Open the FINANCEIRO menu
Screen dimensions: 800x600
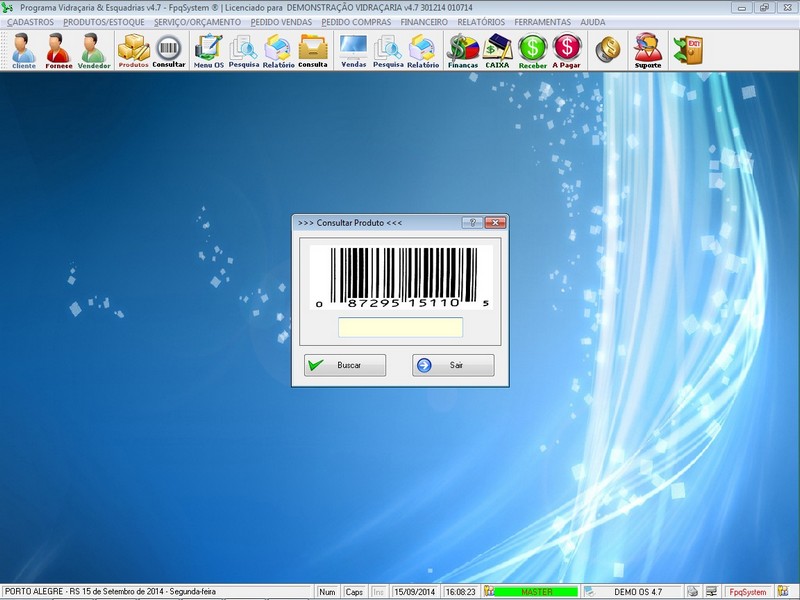coord(423,21)
